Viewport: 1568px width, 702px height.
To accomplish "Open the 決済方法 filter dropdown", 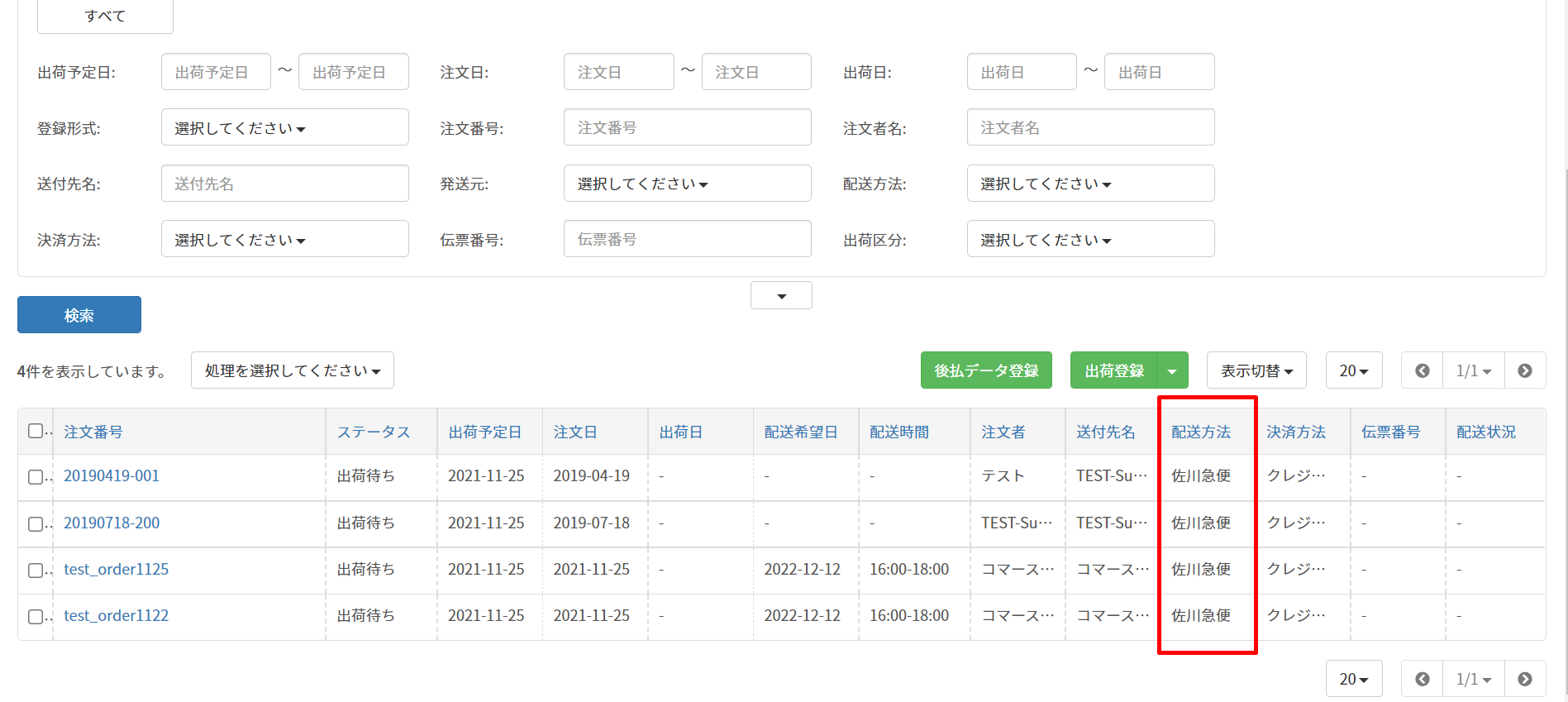I will (x=285, y=239).
